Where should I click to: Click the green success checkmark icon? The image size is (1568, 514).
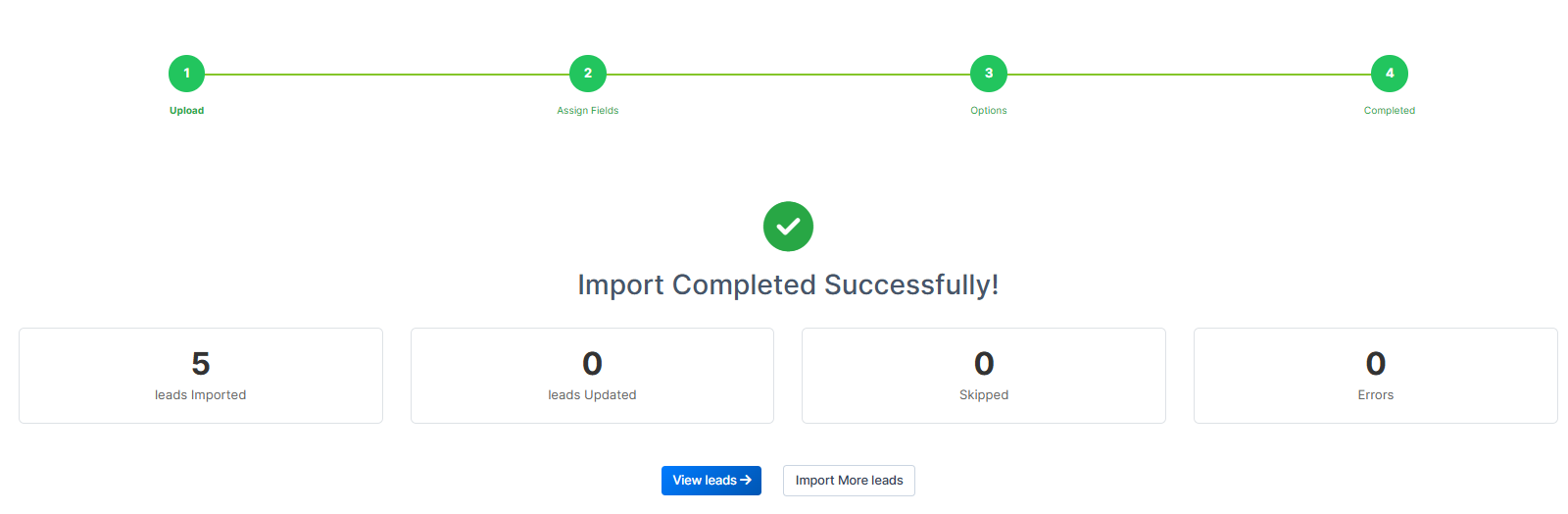(x=788, y=227)
